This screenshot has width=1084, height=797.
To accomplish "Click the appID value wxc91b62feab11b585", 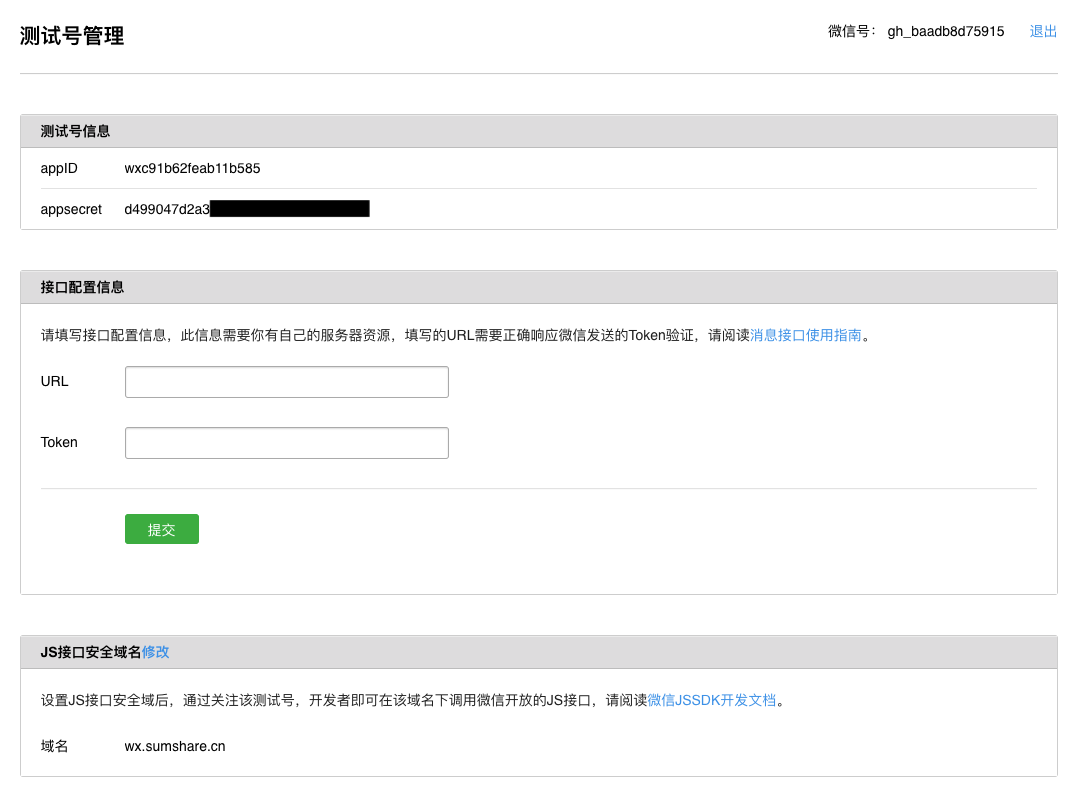I will tap(192, 169).
